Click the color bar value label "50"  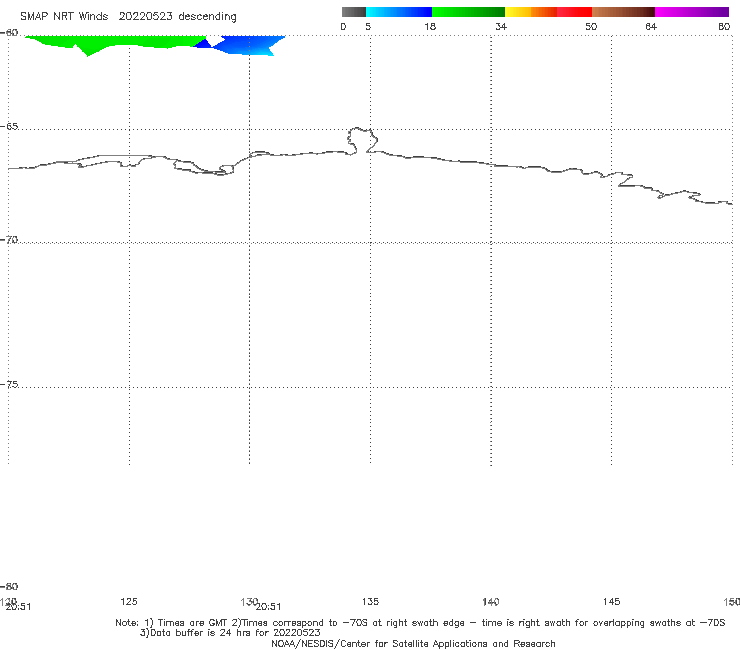(x=591, y=26)
